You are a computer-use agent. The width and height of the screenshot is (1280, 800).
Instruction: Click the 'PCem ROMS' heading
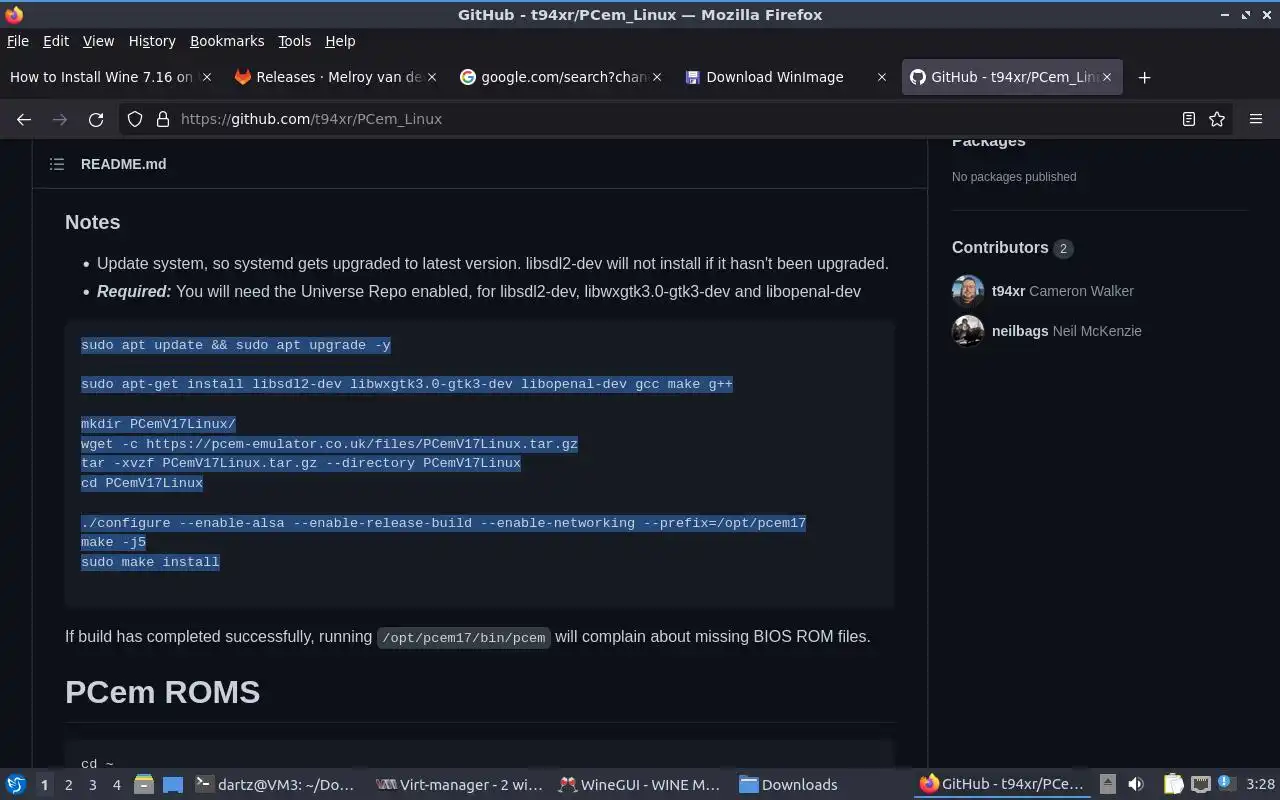click(x=162, y=692)
